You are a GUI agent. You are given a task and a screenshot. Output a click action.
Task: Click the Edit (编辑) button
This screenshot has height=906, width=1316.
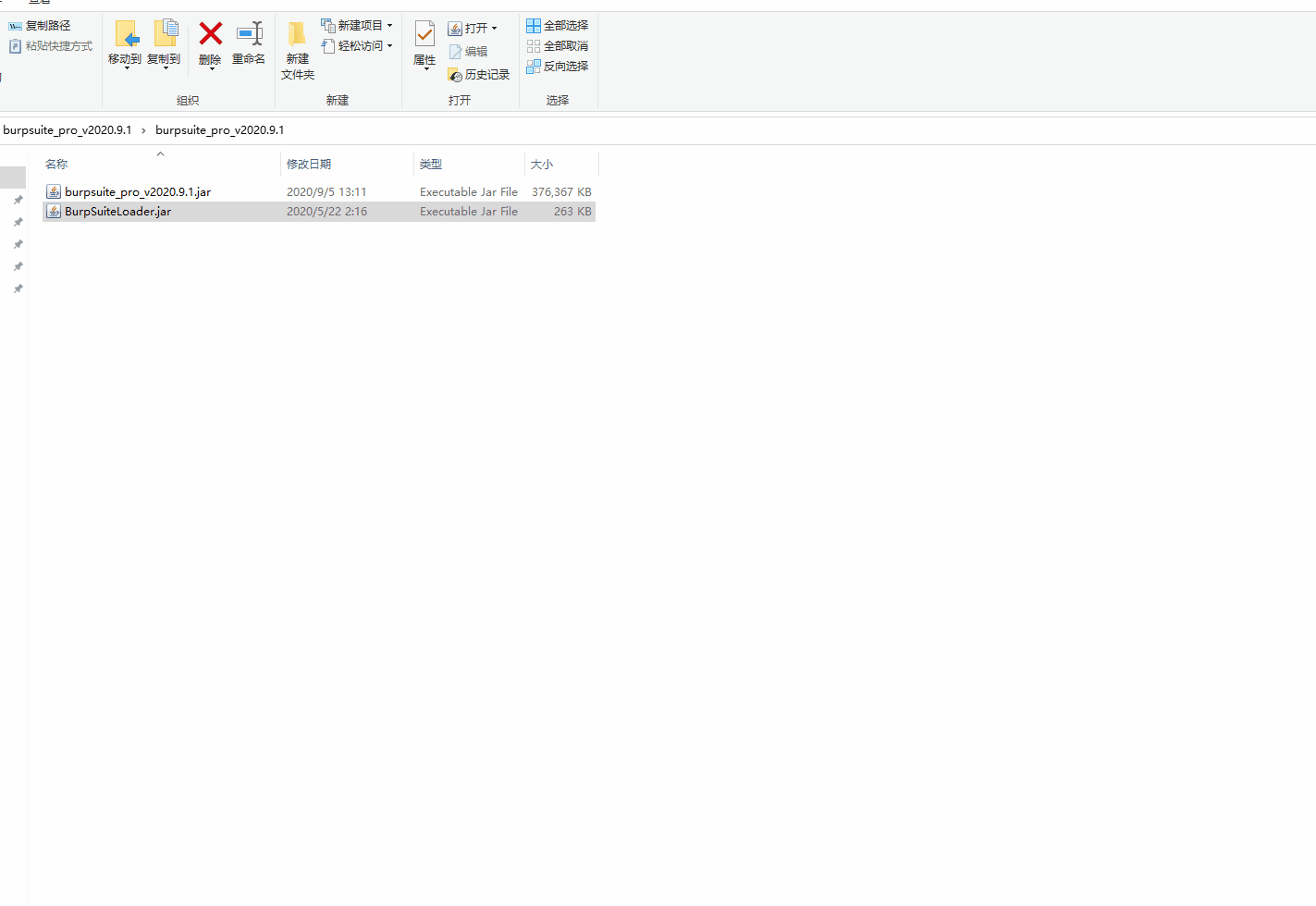[468, 52]
